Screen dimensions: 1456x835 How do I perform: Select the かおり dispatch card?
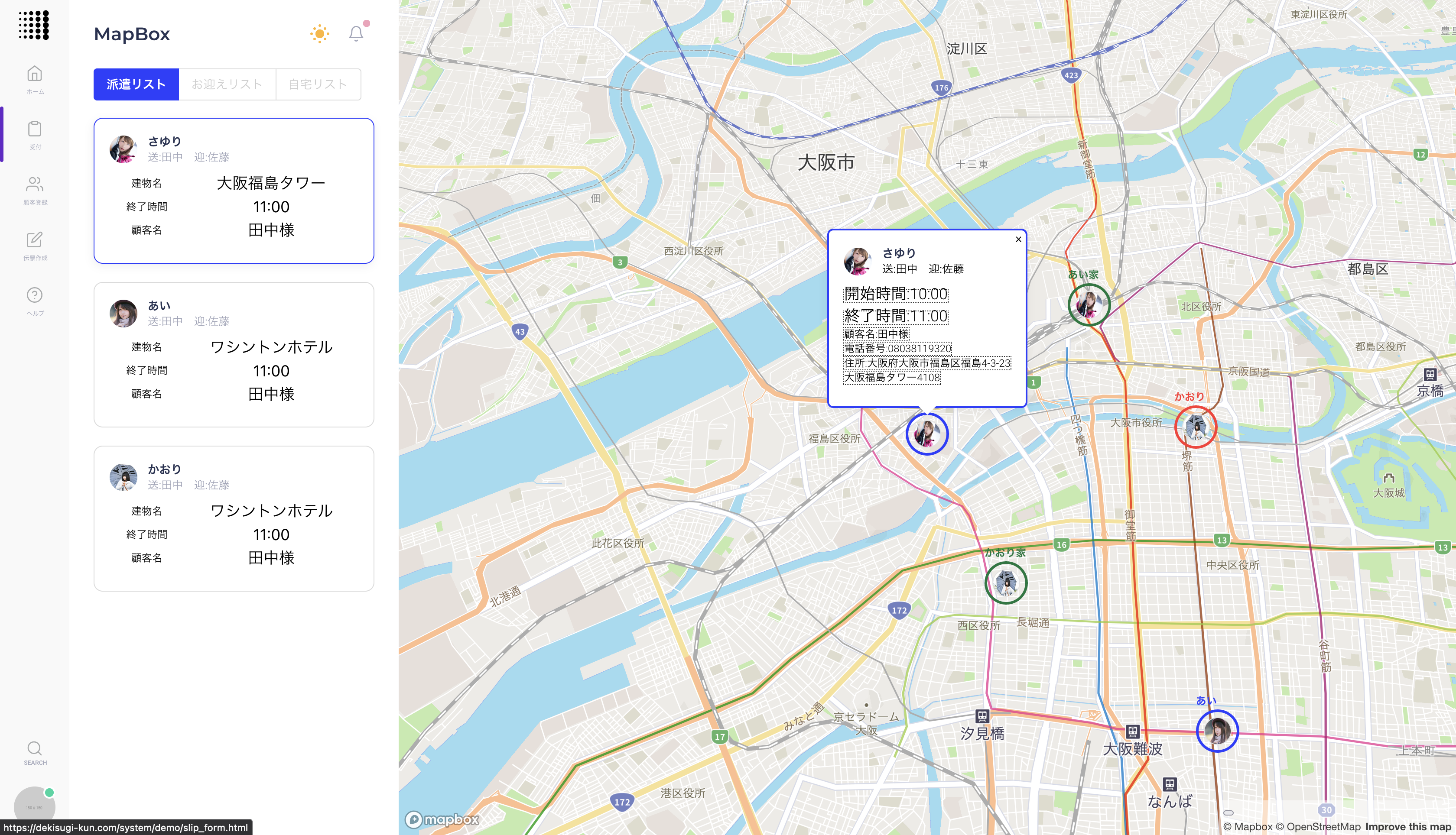(234, 518)
